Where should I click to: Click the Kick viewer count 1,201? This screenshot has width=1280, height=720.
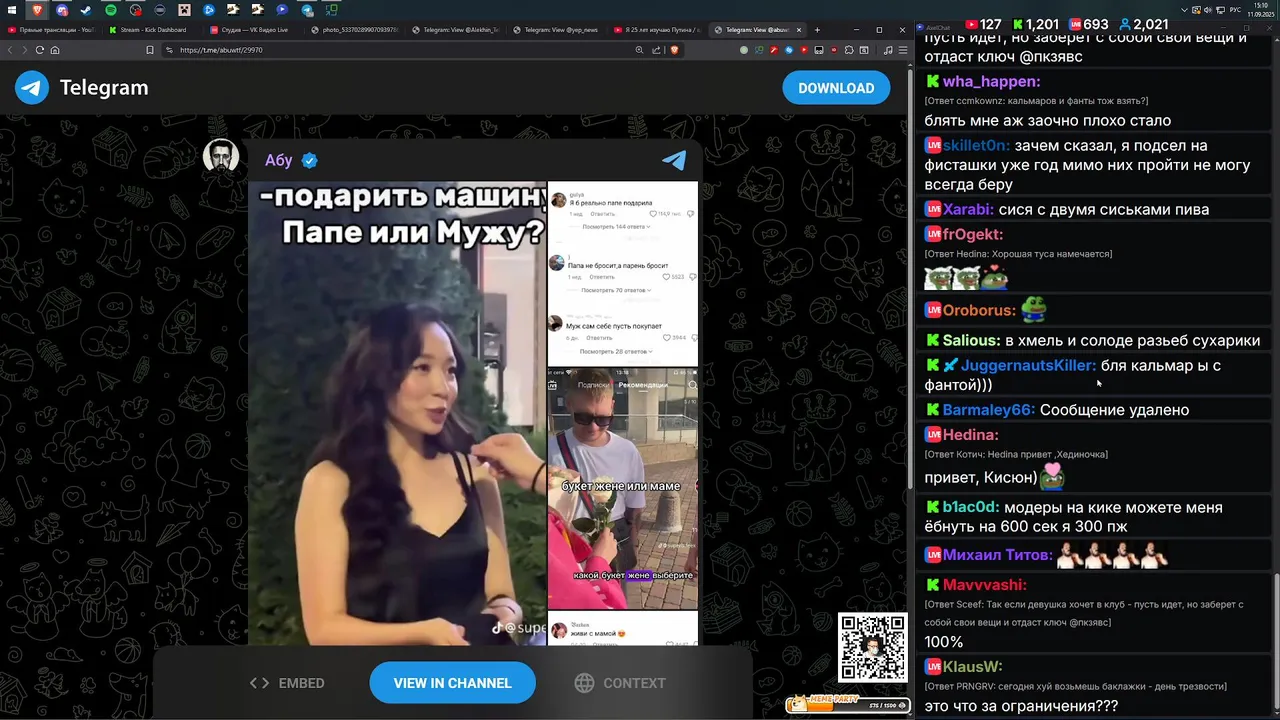pos(1035,24)
